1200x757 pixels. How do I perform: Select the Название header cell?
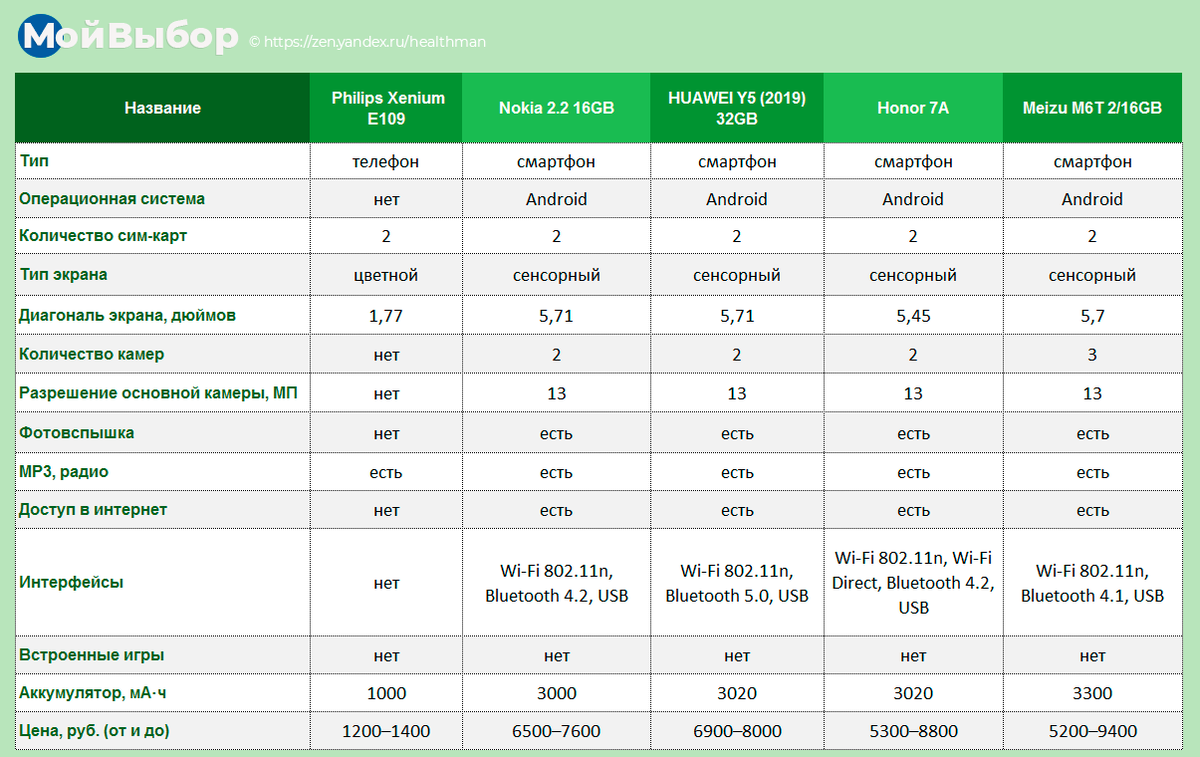162,108
